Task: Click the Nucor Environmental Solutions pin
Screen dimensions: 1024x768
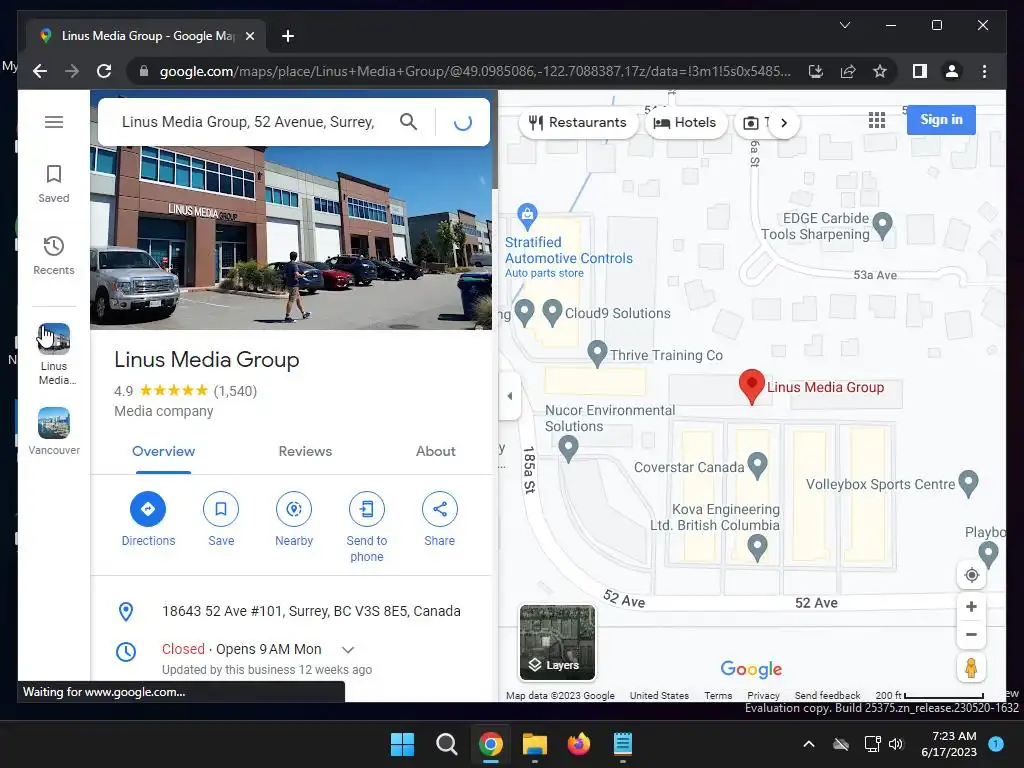Action: click(568, 448)
